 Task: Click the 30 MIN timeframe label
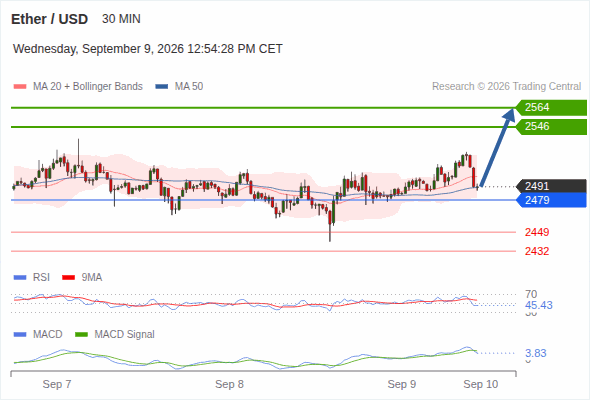click(121, 19)
